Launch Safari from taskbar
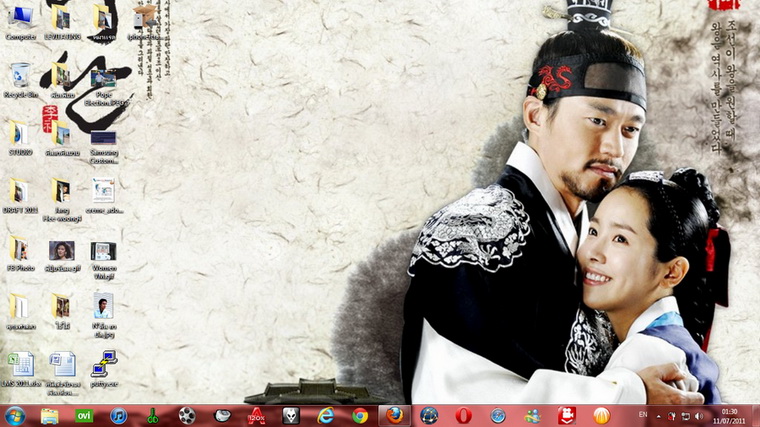This screenshot has width=760, height=427. coord(498,416)
